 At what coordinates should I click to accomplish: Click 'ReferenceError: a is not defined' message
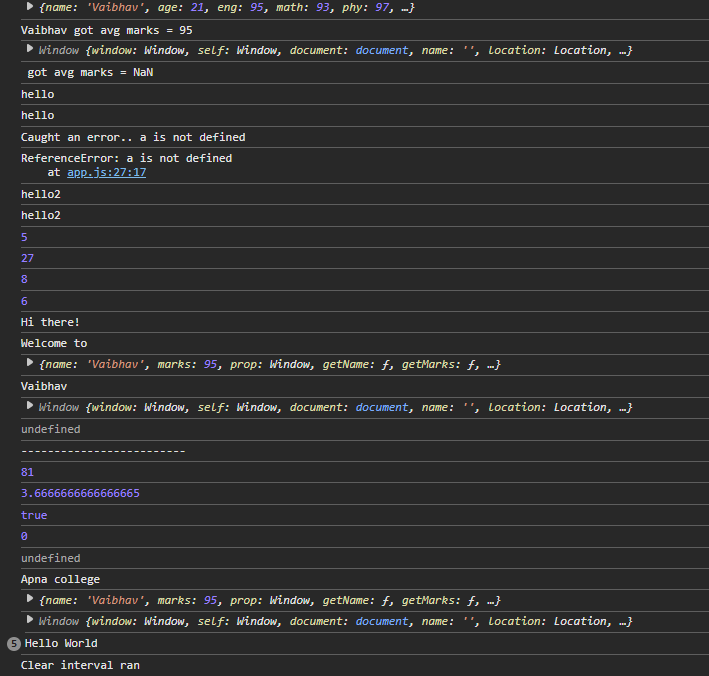tap(127, 158)
